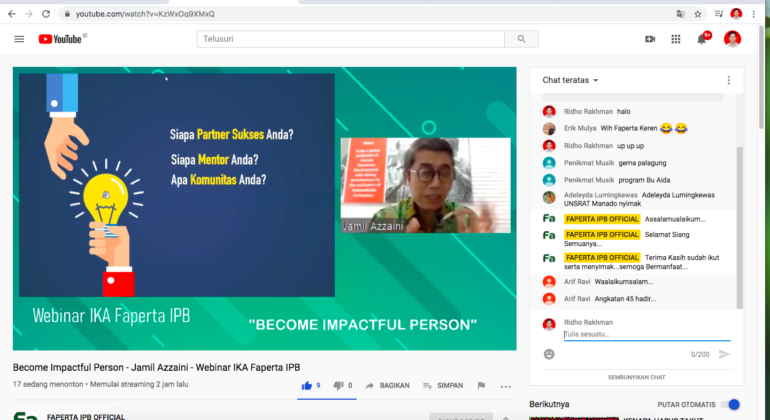Expand the Chat teratas dropdown
Viewport: 770px width, 420px height.
pyautogui.click(x=570, y=80)
